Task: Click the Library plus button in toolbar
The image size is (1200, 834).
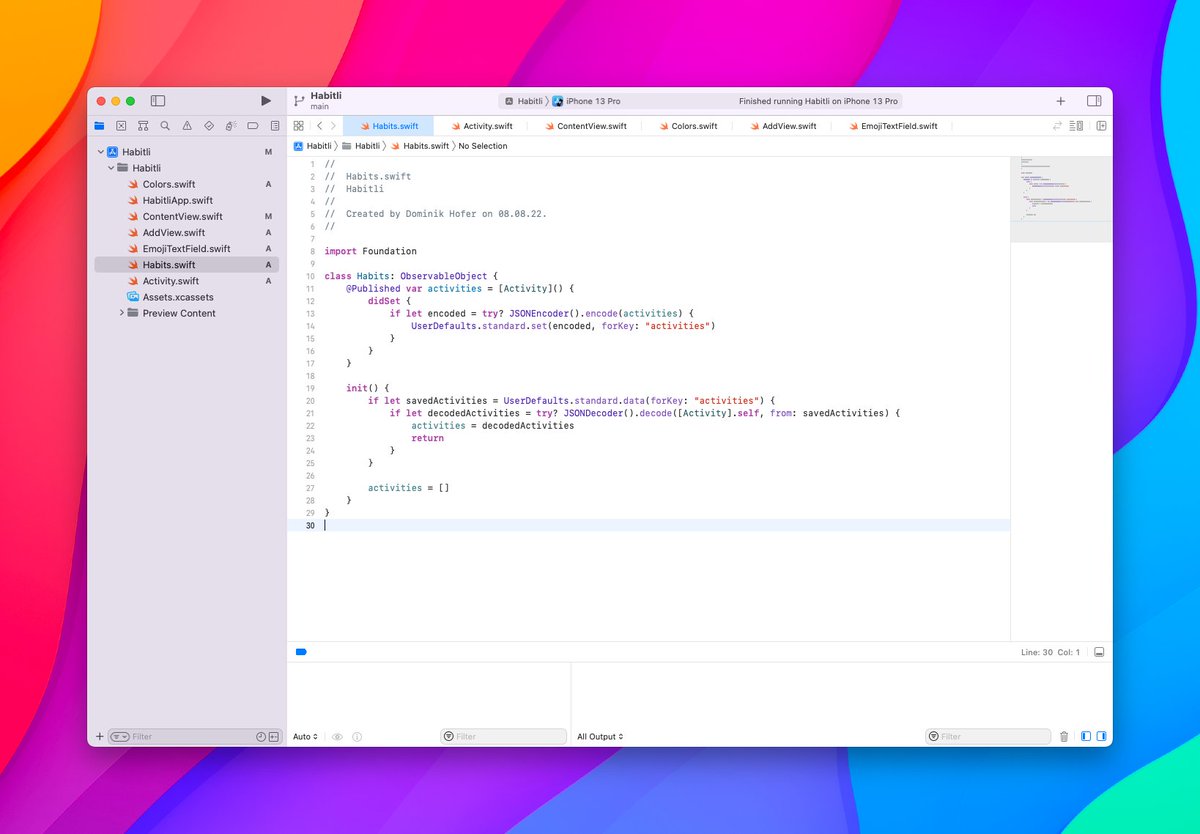Action: click(x=1061, y=101)
